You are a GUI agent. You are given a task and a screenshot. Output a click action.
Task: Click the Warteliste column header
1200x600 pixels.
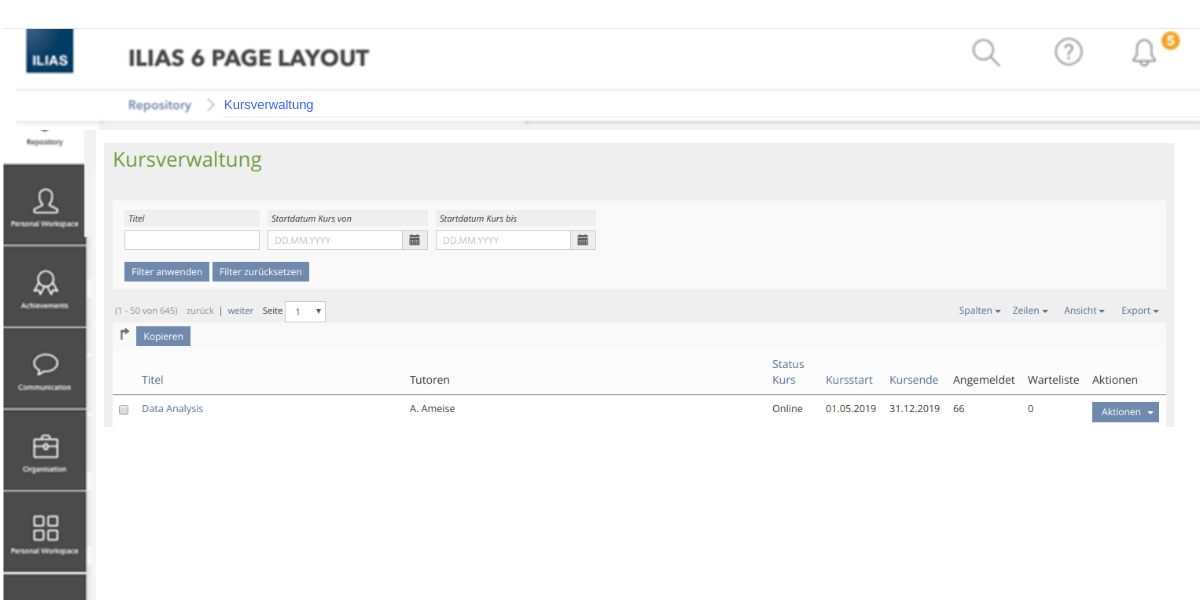[1054, 380]
